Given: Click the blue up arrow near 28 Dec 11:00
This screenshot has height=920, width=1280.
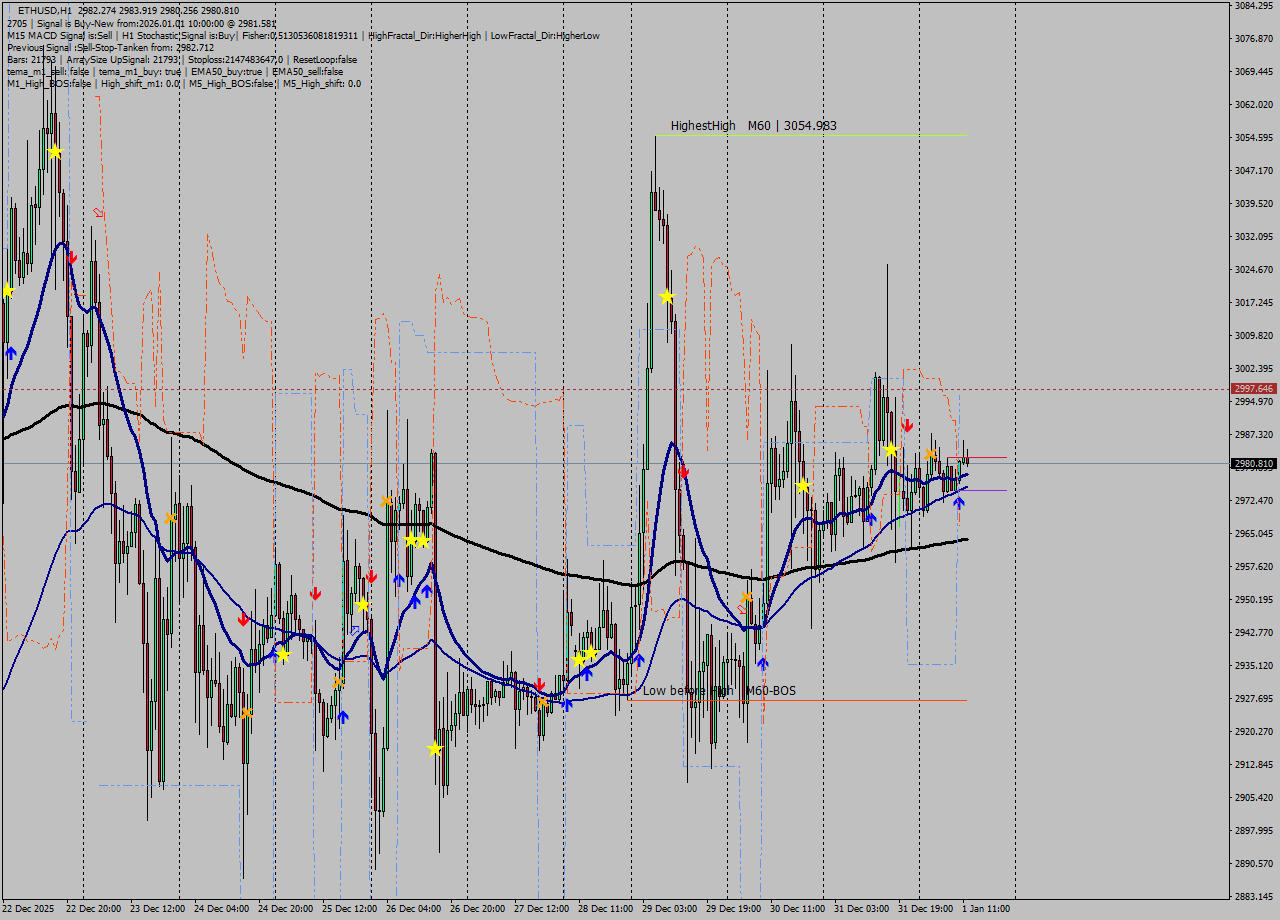Looking at the screenshot, I should 638,658.
